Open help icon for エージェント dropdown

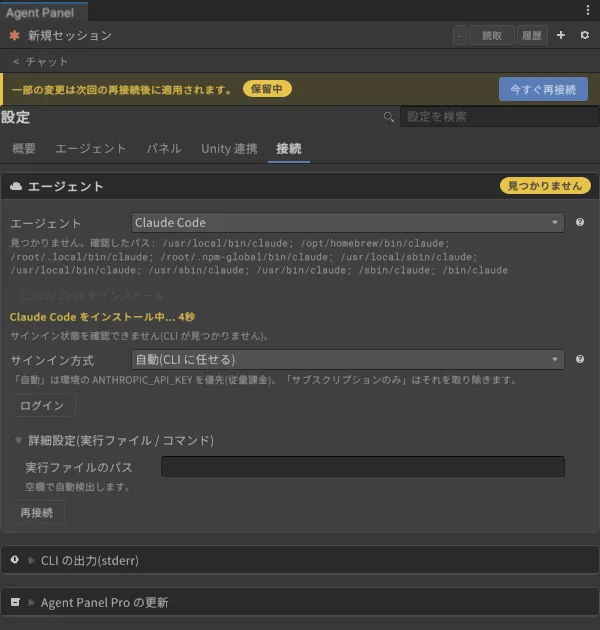click(580, 222)
